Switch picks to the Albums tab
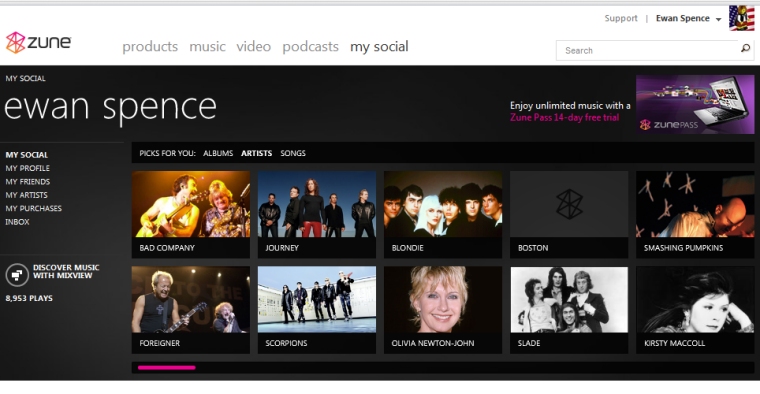Screen dimensions: 760x394 [x=218, y=153]
